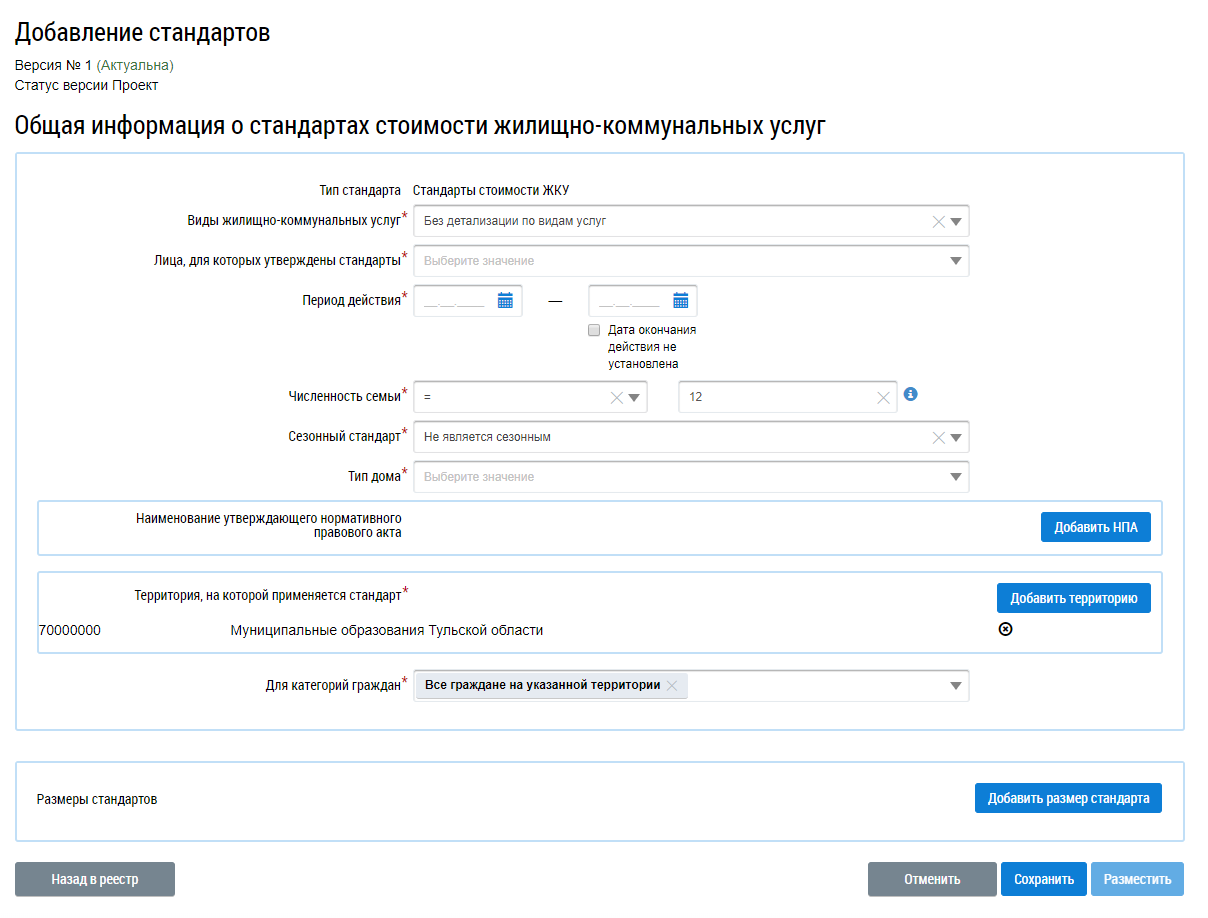Open the start date calendar picker

coord(505,301)
